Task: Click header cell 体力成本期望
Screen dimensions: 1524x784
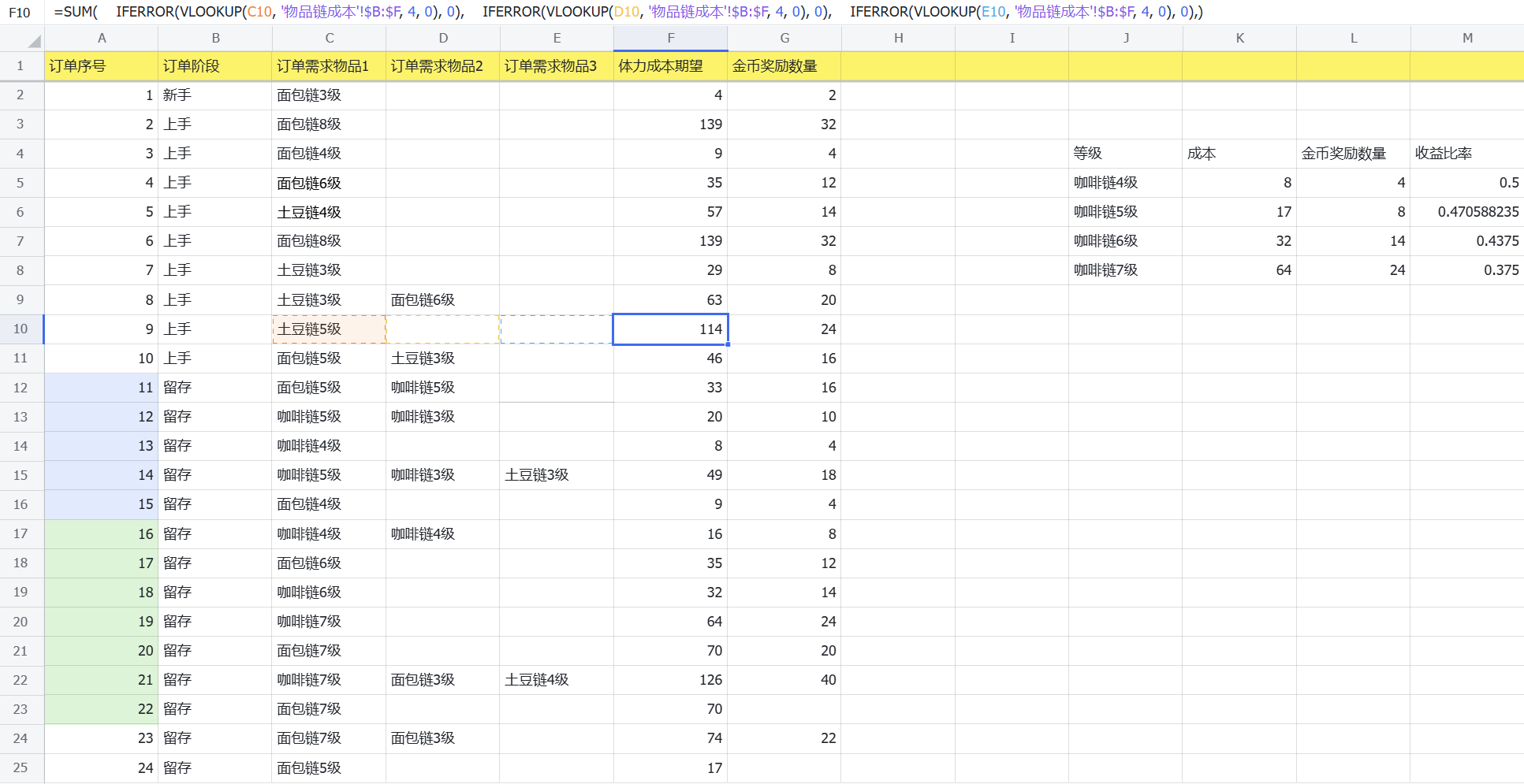Action: pyautogui.click(x=671, y=66)
